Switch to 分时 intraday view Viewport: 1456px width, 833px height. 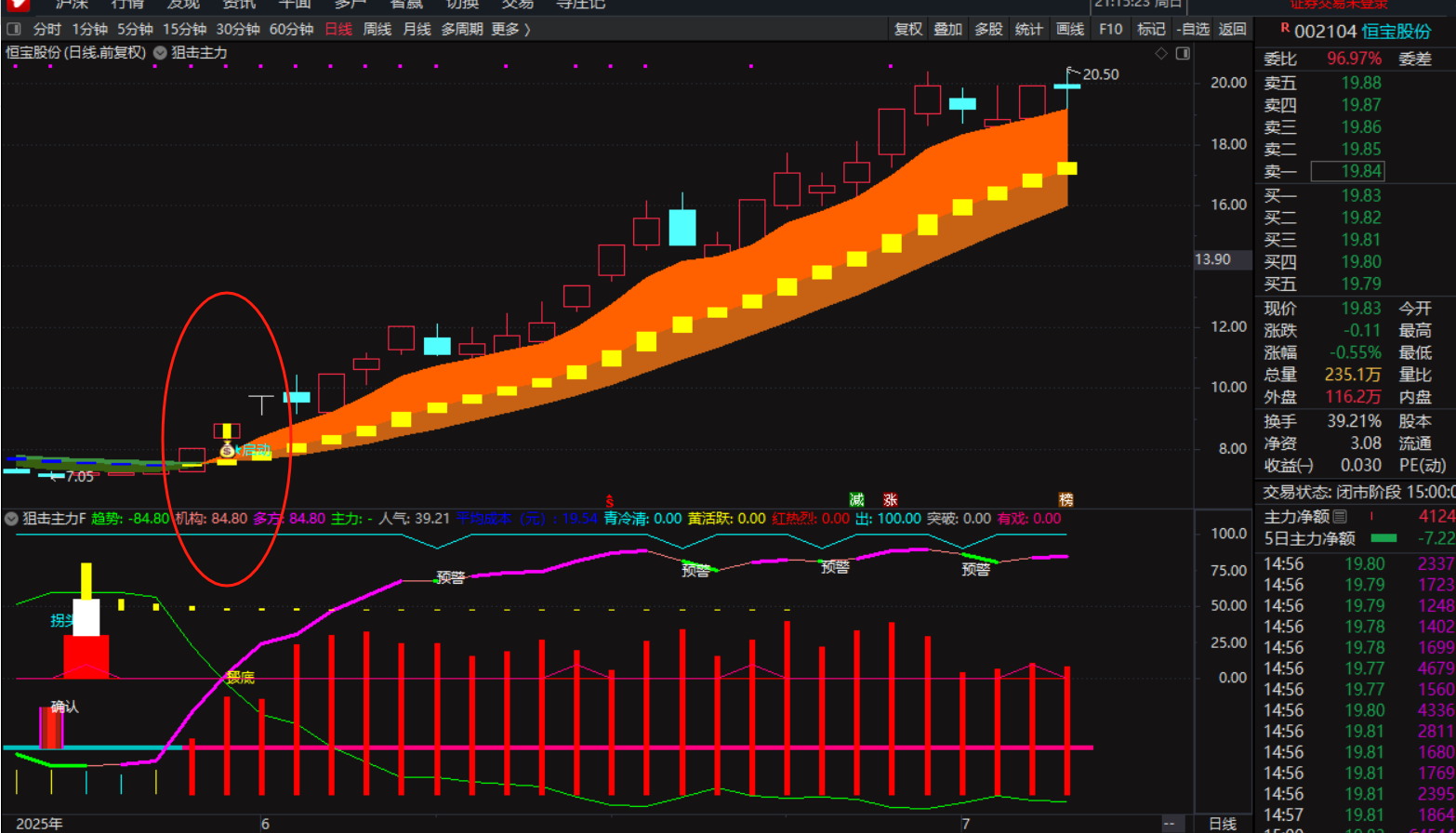tap(46, 30)
